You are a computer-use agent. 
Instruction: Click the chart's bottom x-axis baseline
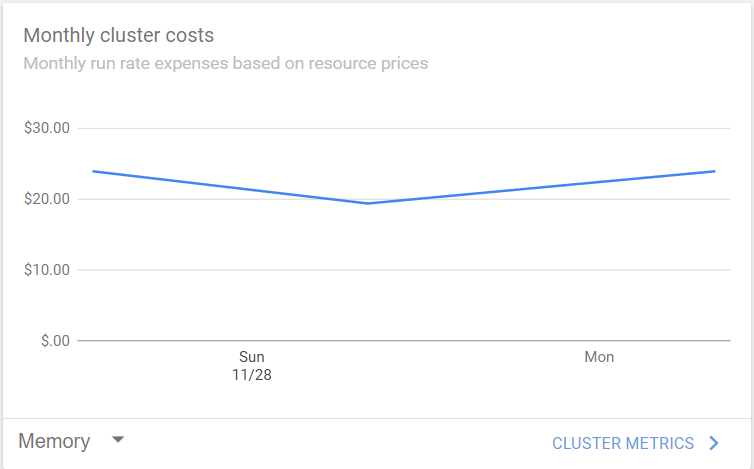(x=400, y=341)
